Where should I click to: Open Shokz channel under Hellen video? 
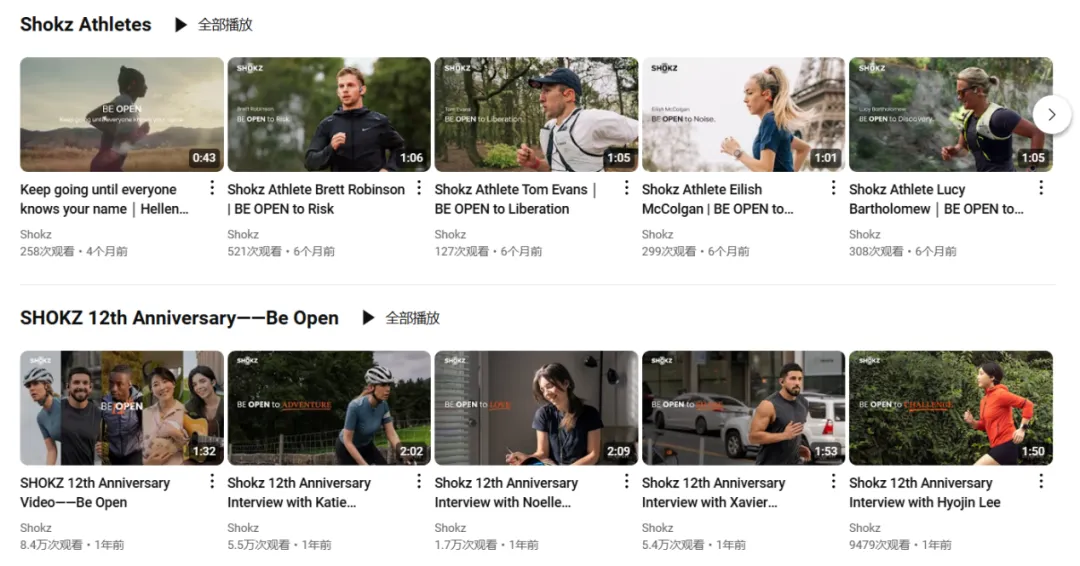tap(36, 234)
